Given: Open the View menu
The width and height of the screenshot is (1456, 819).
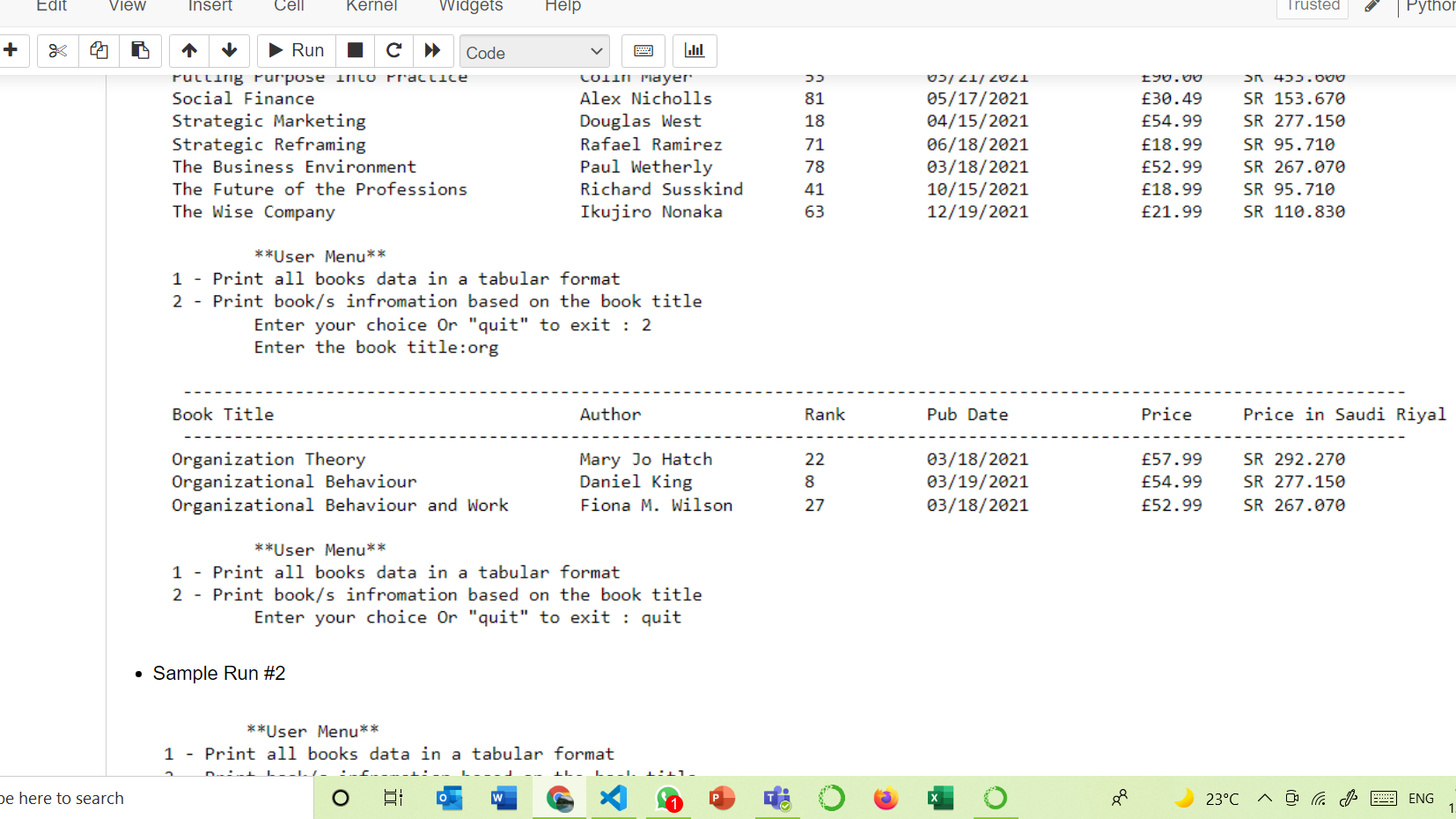Looking at the screenshot, I should [127, 6].
